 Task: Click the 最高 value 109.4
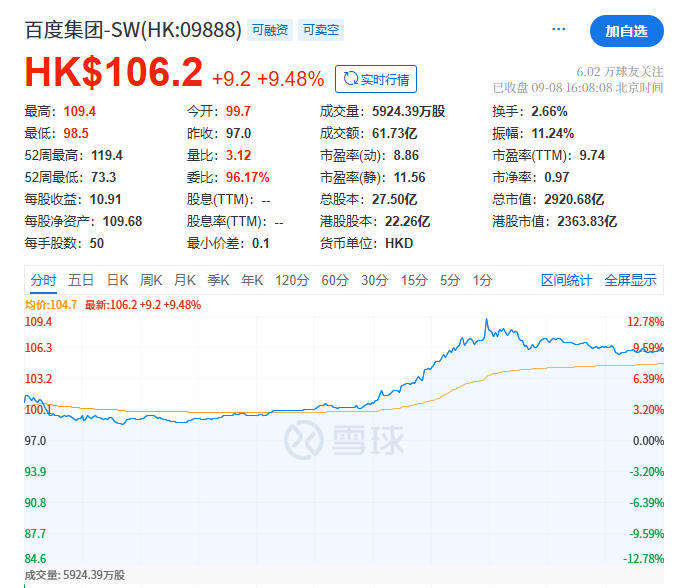click(x=80, y=112)
